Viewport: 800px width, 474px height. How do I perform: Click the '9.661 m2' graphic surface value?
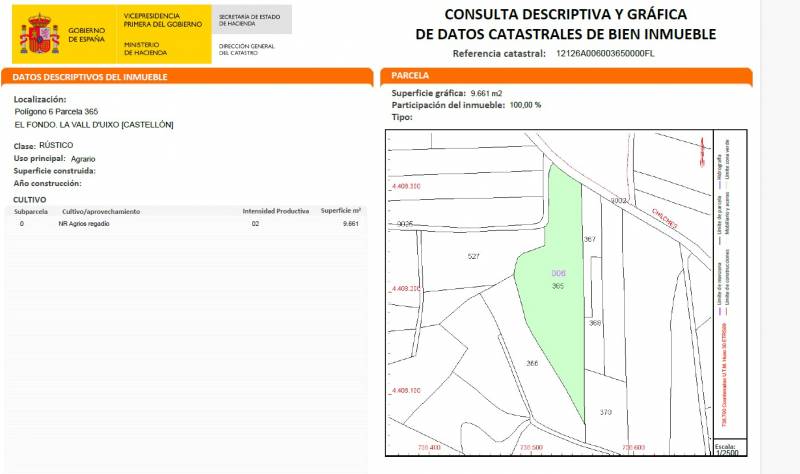tap(486, 93)
